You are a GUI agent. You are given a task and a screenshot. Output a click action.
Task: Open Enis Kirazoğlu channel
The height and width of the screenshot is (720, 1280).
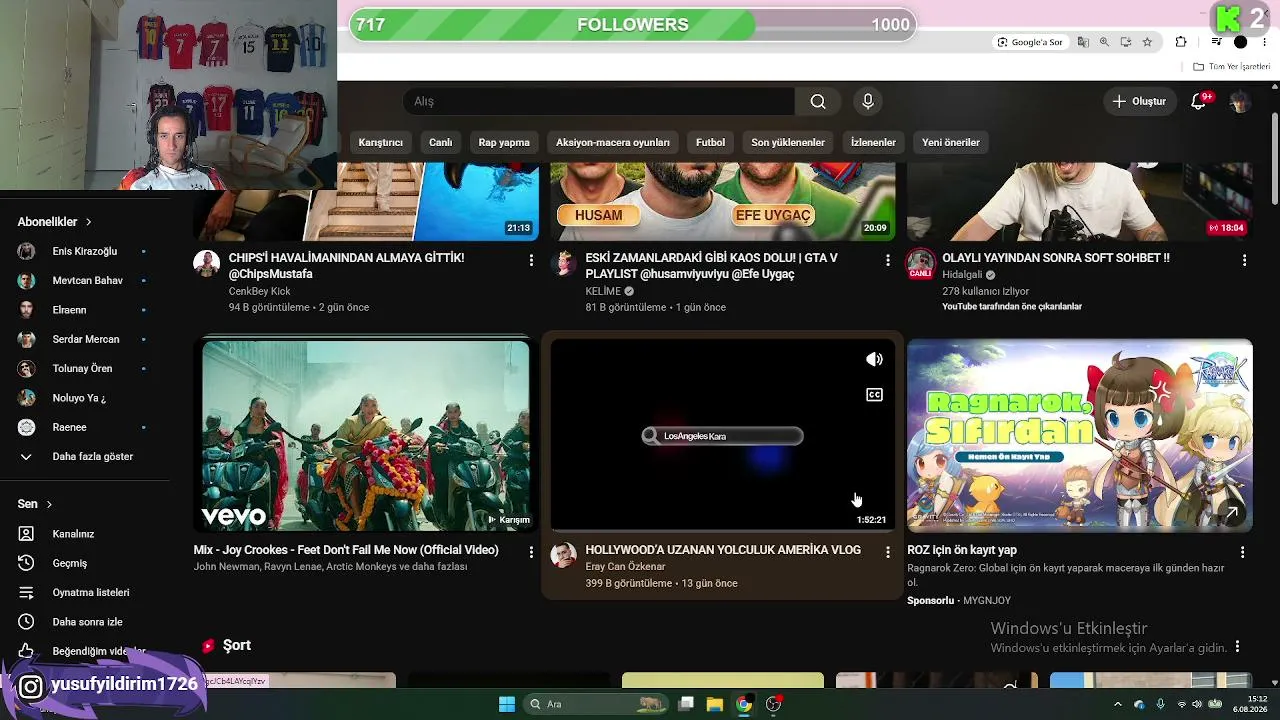(85, 252)
